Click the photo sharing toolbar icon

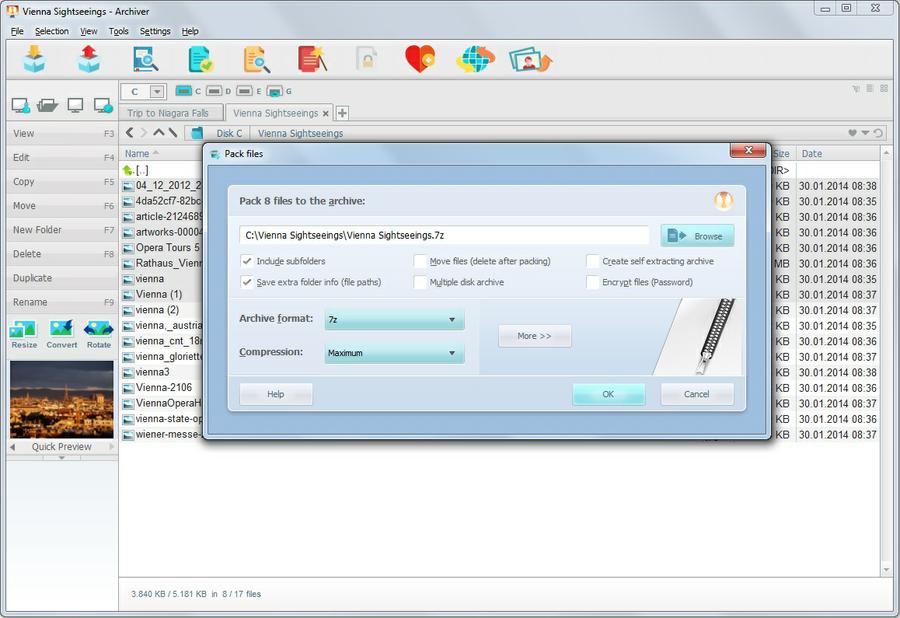tap(530, 60)
